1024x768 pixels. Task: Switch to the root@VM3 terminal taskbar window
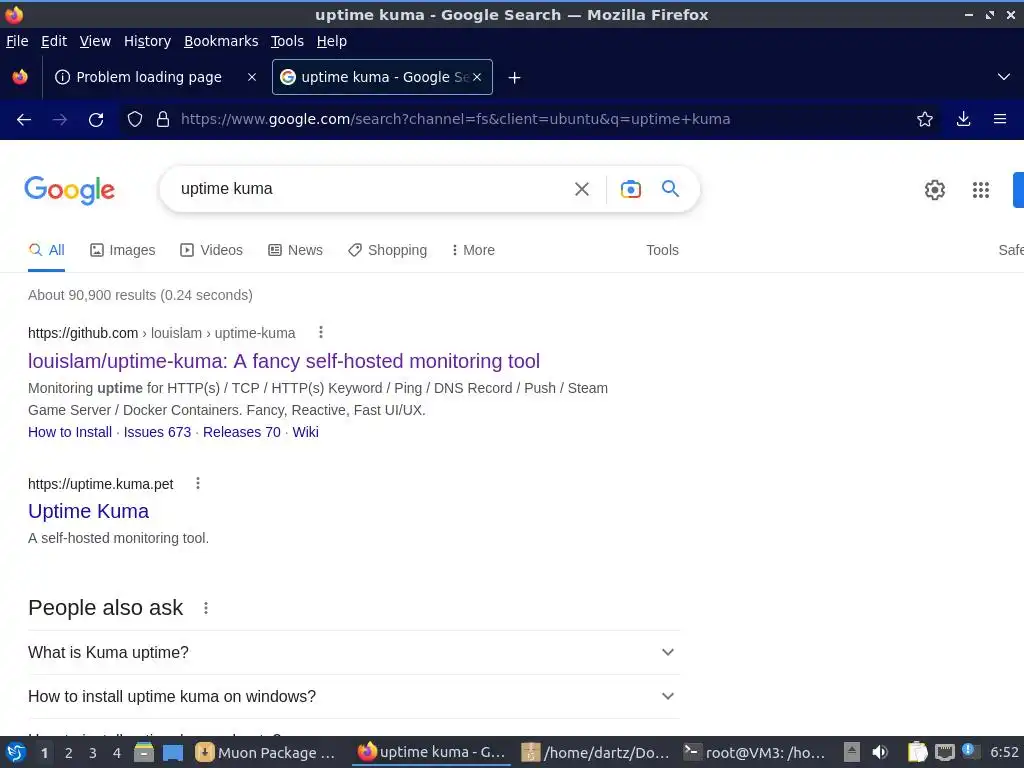point(756,753)
